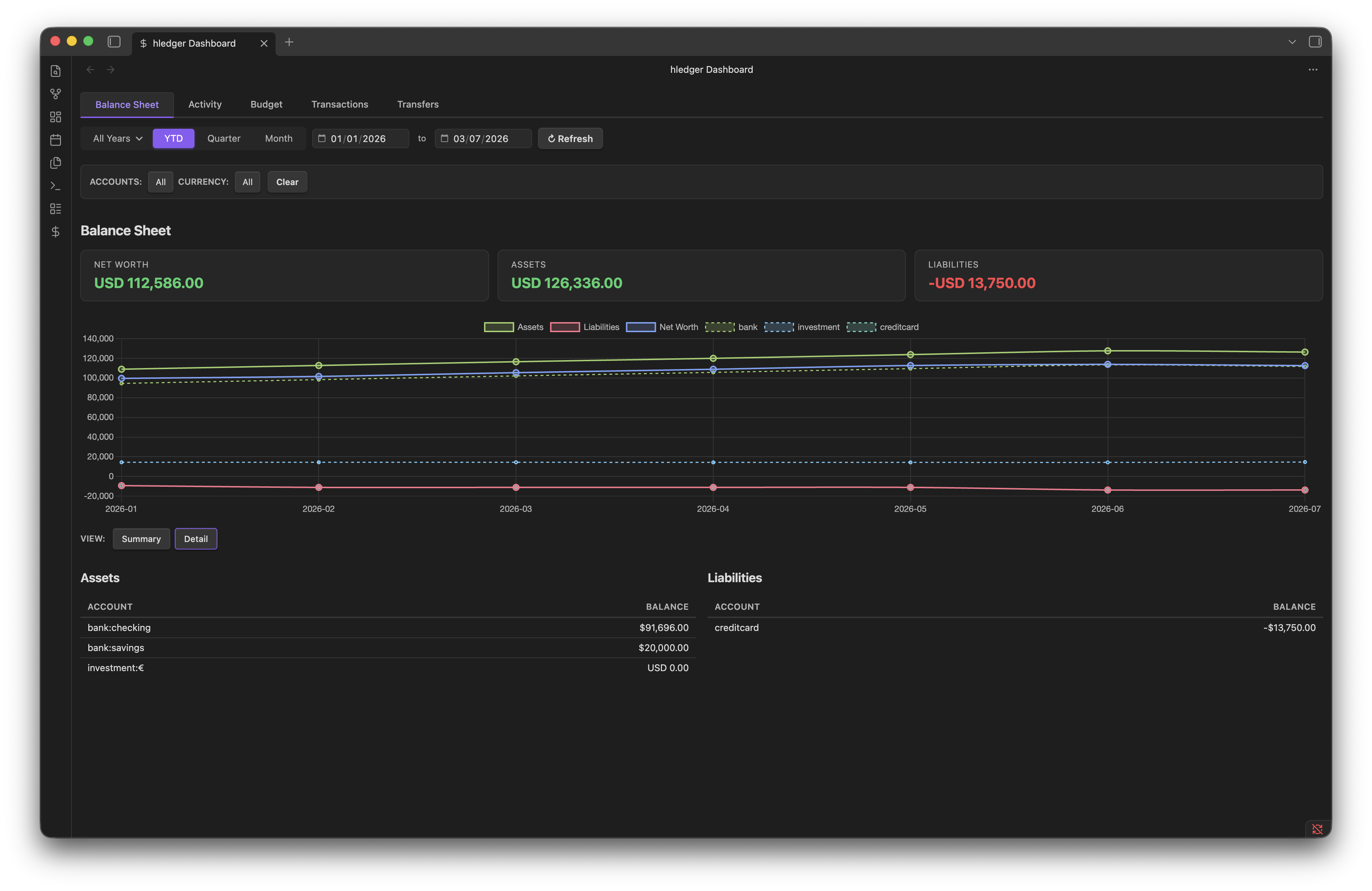
Task: Switch to the Balance Sheet tab
Action: click(x=127, y=104)
